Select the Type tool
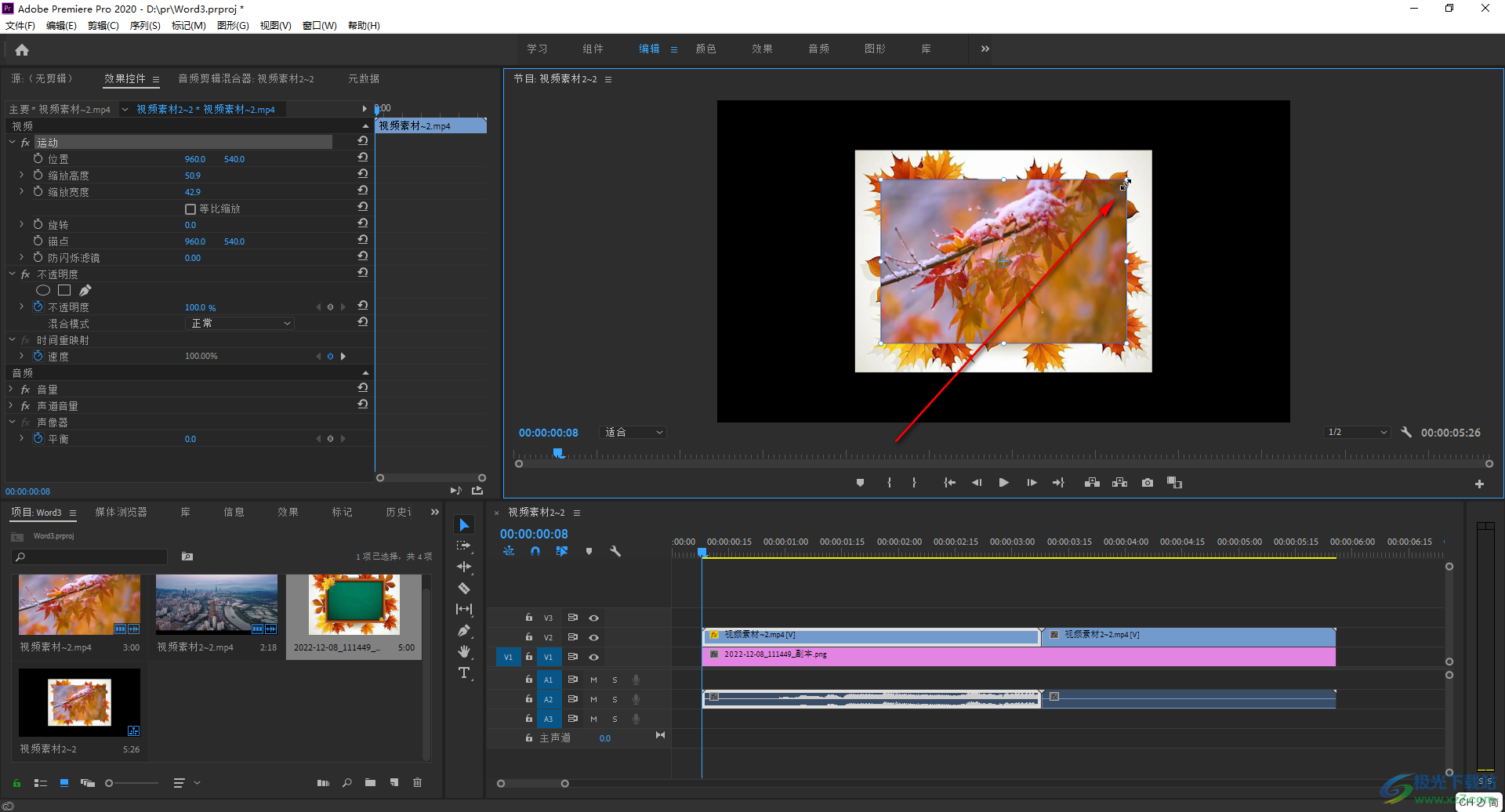The width and height of the screenshot is (1505, 812). [464, 672]
